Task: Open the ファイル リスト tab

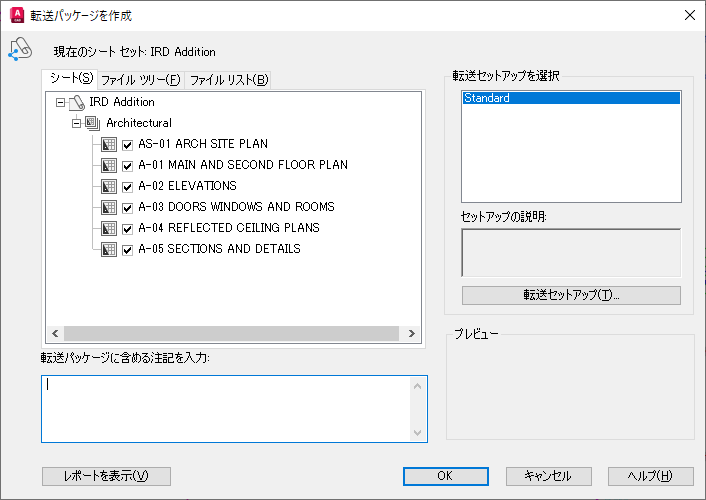Action: point(228,80)
